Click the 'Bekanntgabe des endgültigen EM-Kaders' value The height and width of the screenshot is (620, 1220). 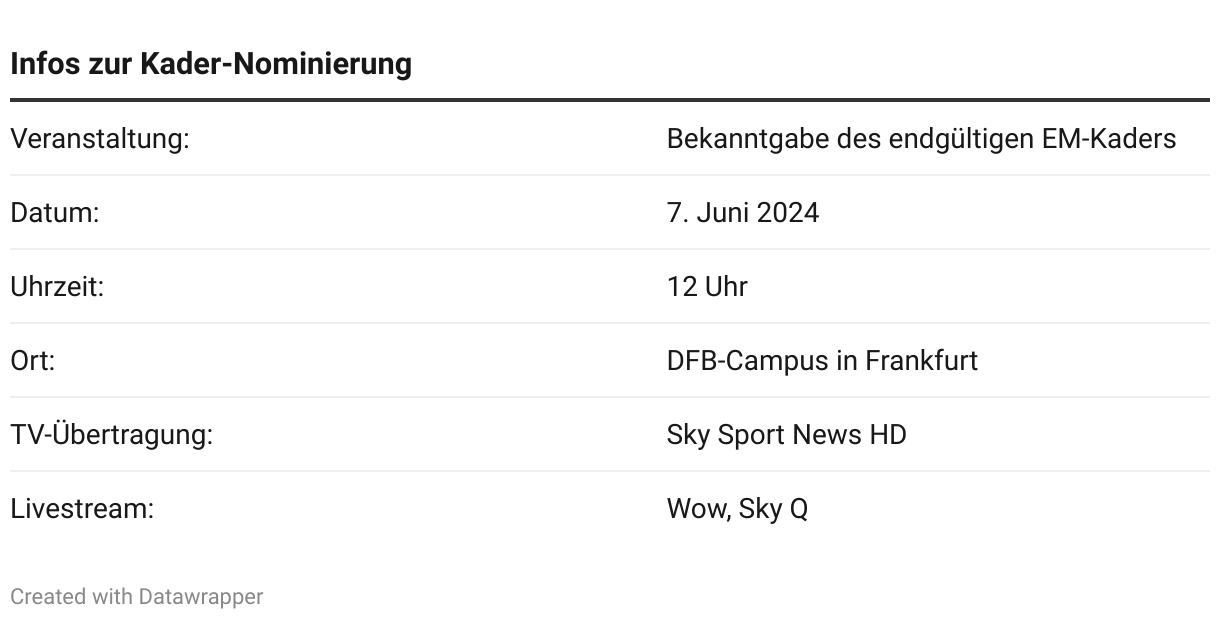point(921,138)
